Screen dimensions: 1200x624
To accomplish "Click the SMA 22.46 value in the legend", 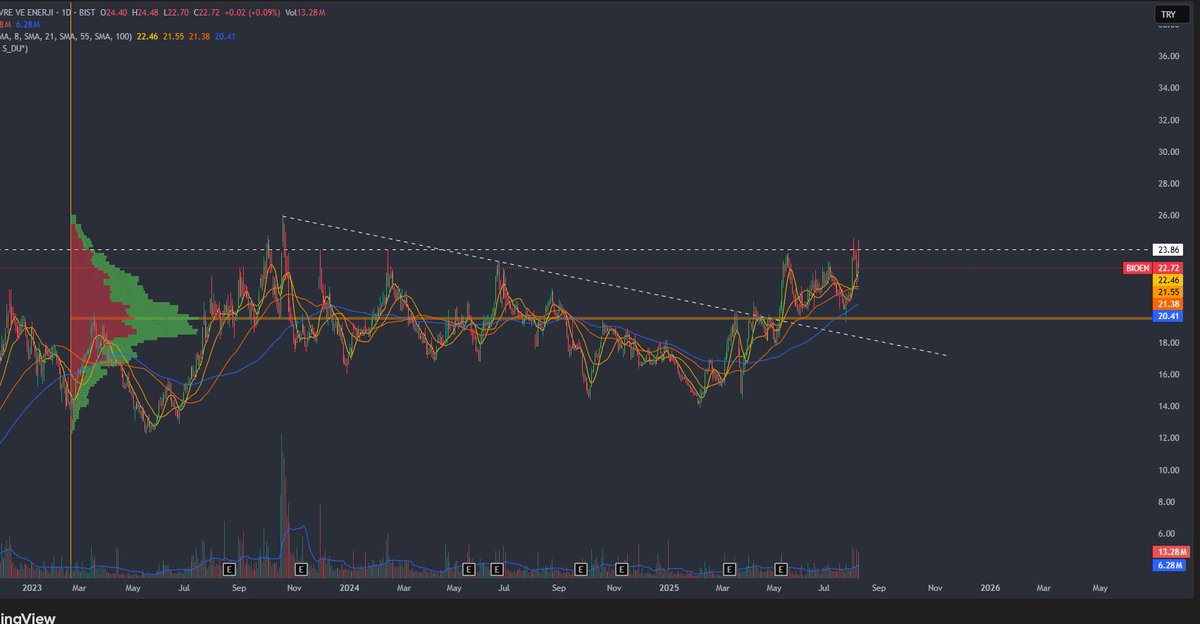I will point(146,36).
